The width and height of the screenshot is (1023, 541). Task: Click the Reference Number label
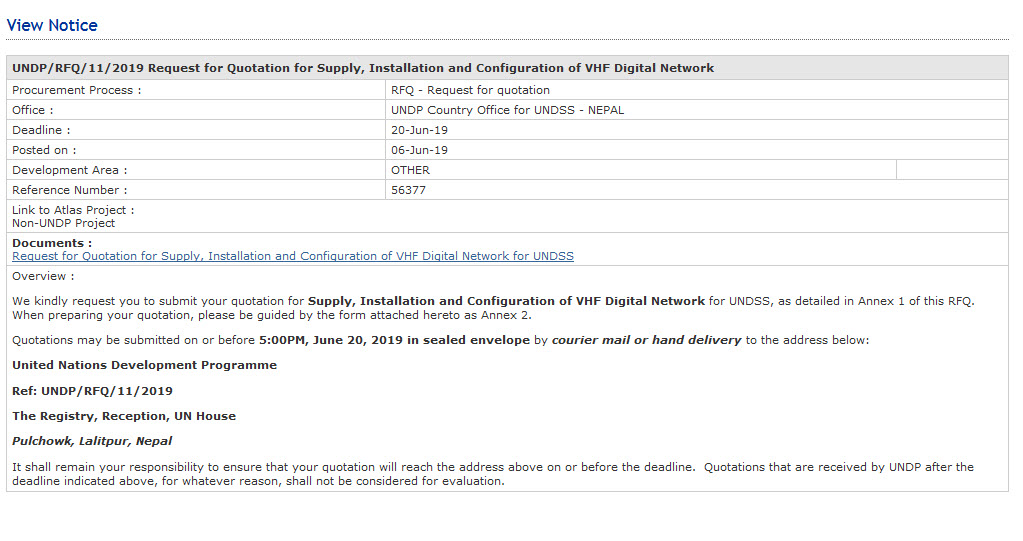(x=70, y=190)
